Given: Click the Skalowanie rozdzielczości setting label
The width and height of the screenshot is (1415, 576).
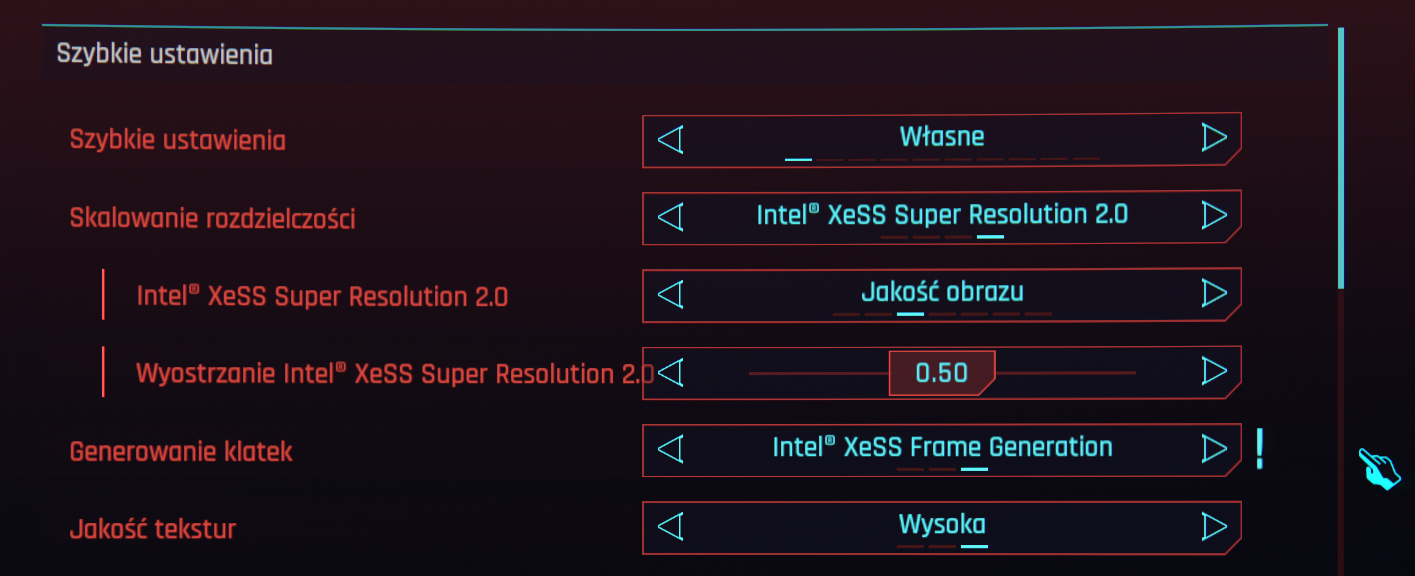Looking at the screenshot, I should [212, 219].
